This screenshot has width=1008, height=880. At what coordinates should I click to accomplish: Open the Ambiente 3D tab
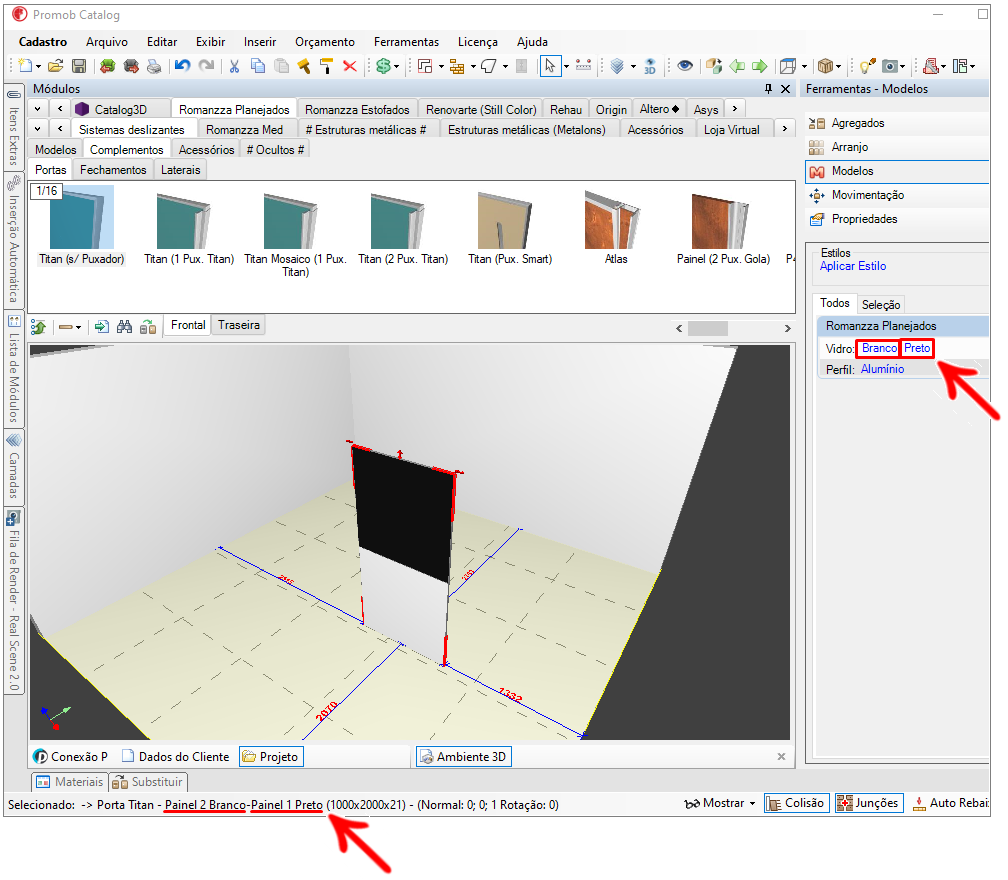click(x=464, y=757)
